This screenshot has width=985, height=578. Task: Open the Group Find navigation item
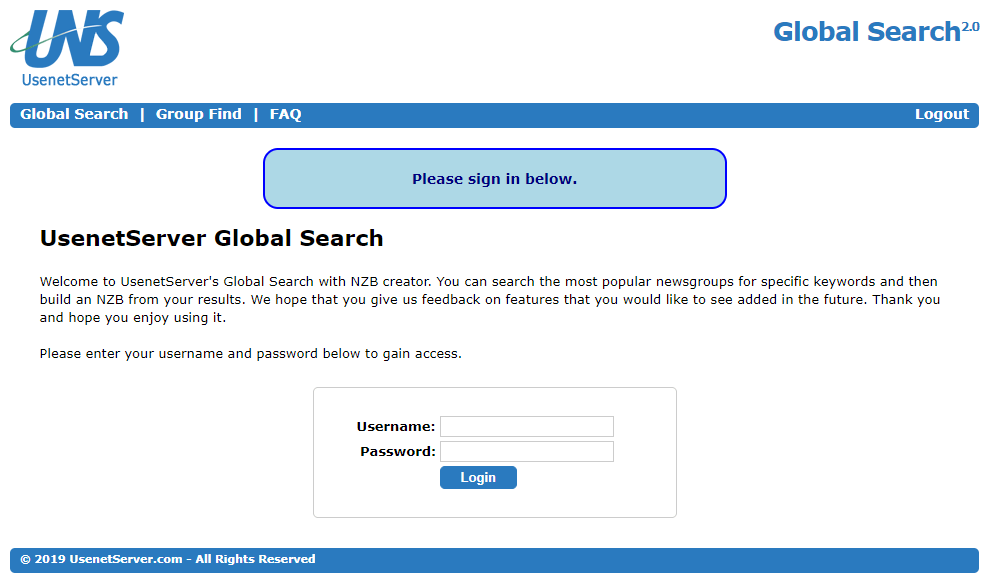click(199, 114)
